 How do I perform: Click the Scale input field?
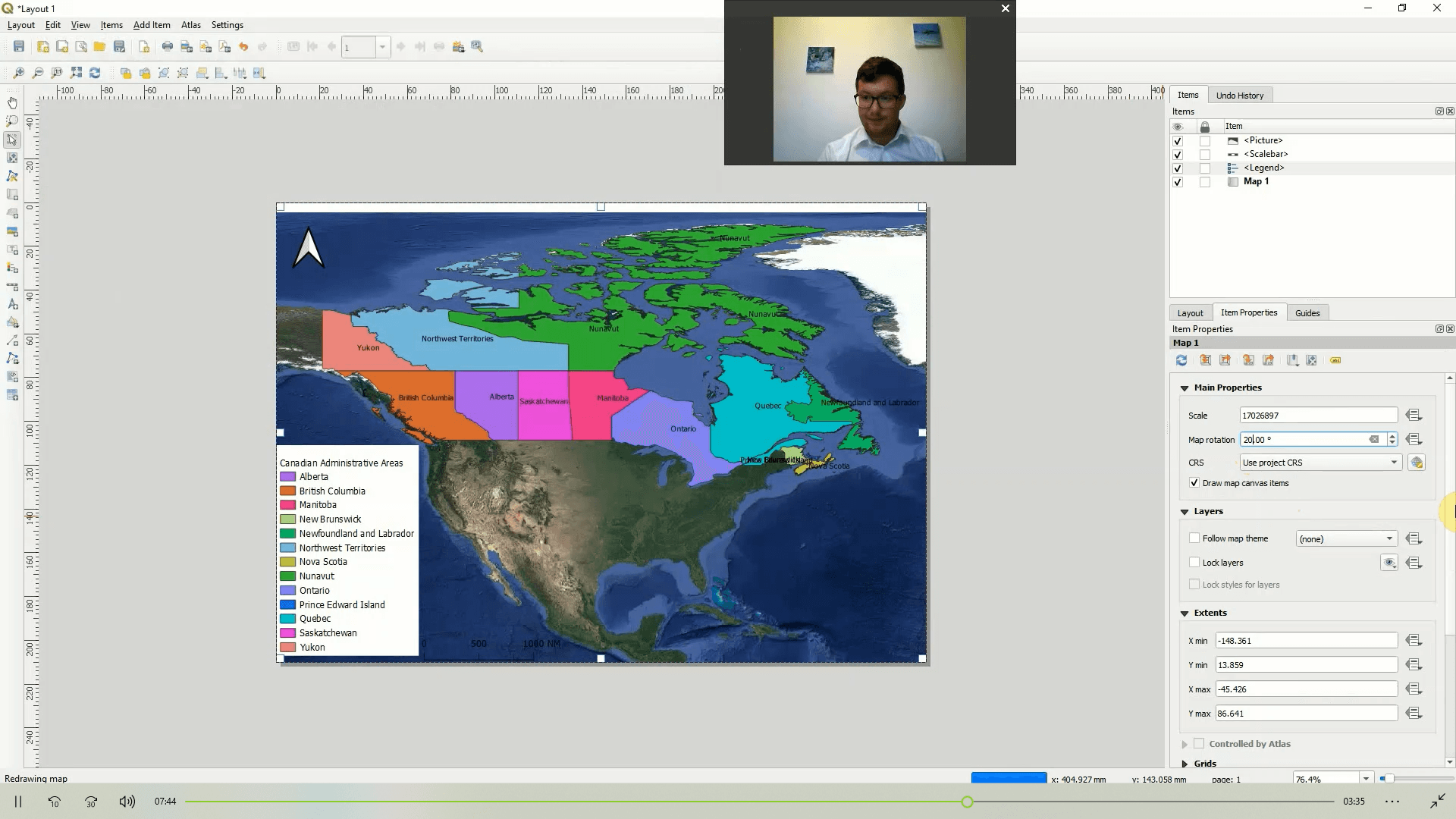[x=1318, y=415]
